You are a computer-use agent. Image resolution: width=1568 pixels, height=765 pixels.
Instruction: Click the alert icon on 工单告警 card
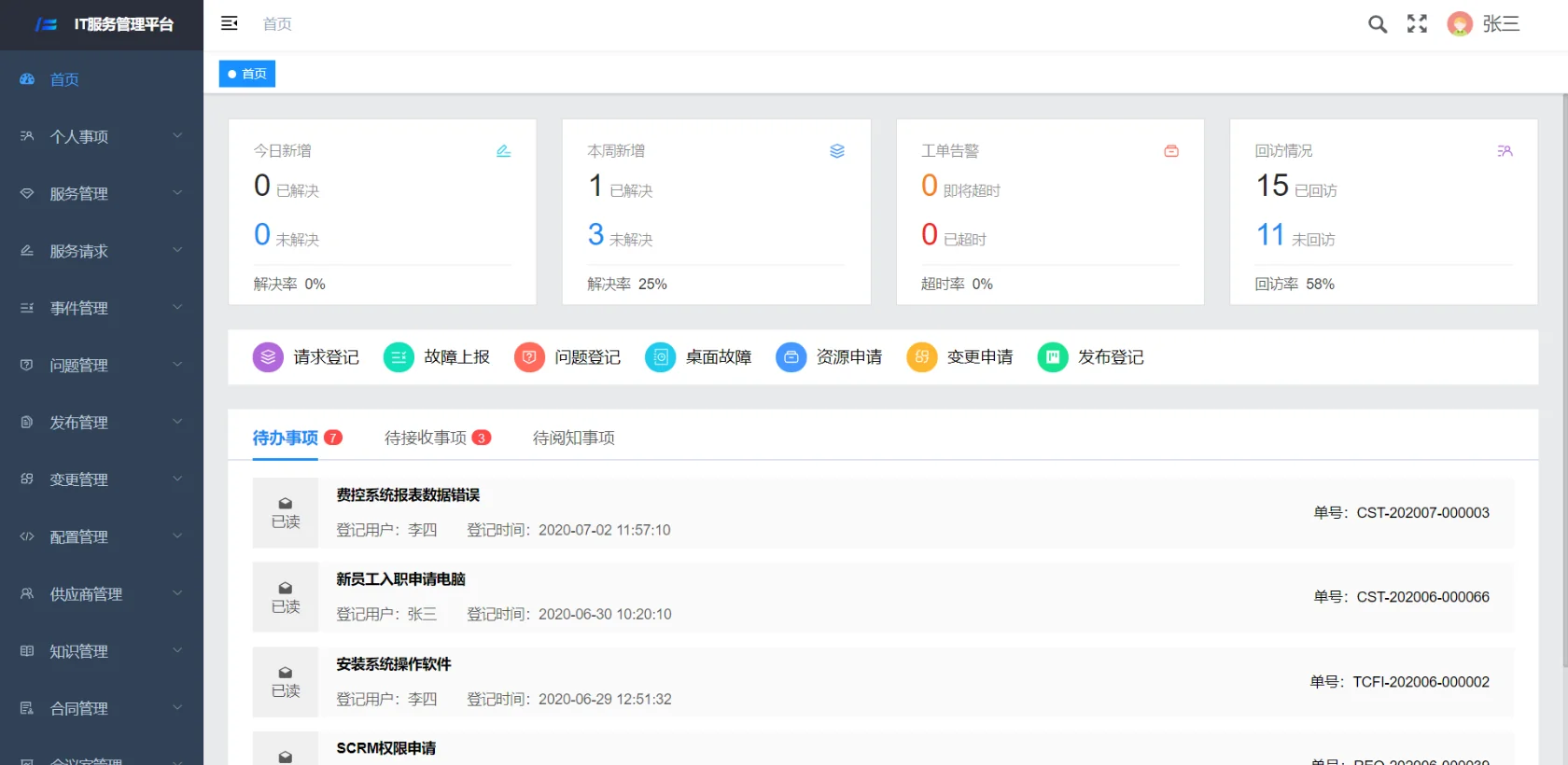1171,151
